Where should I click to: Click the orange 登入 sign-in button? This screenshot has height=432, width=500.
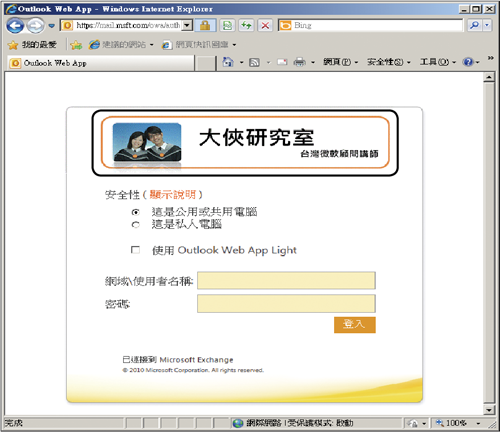click(355, 325)
